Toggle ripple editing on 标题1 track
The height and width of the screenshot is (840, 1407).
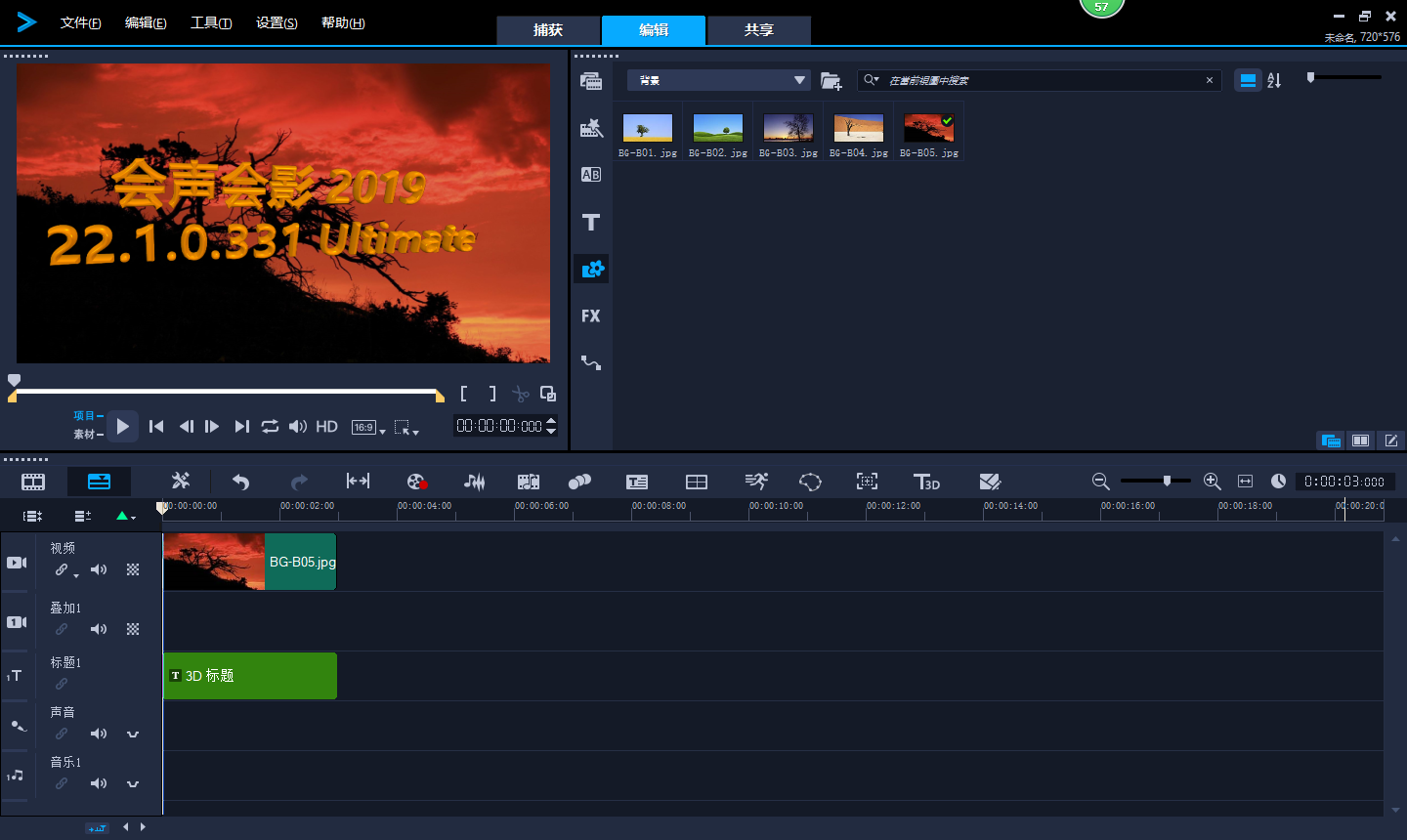[62, 684]
